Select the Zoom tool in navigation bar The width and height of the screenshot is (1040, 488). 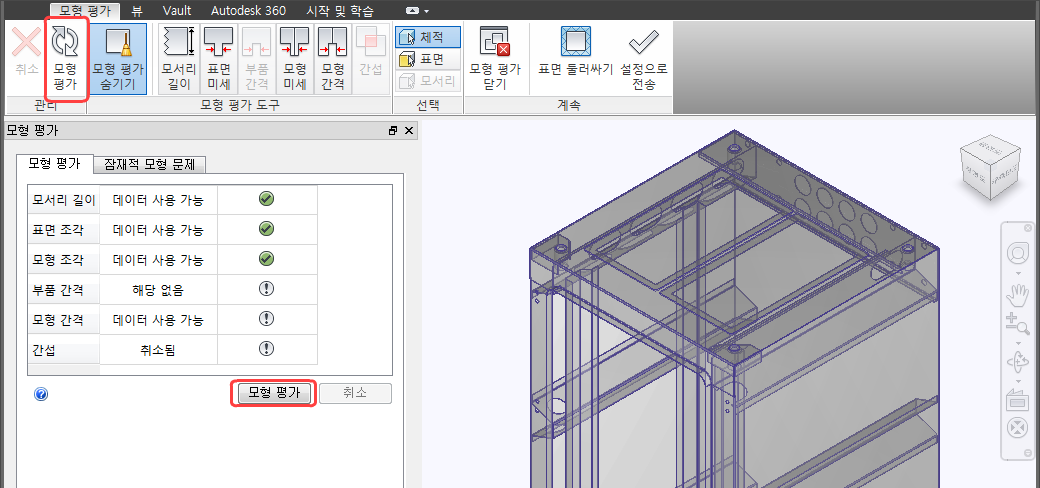1017,324
